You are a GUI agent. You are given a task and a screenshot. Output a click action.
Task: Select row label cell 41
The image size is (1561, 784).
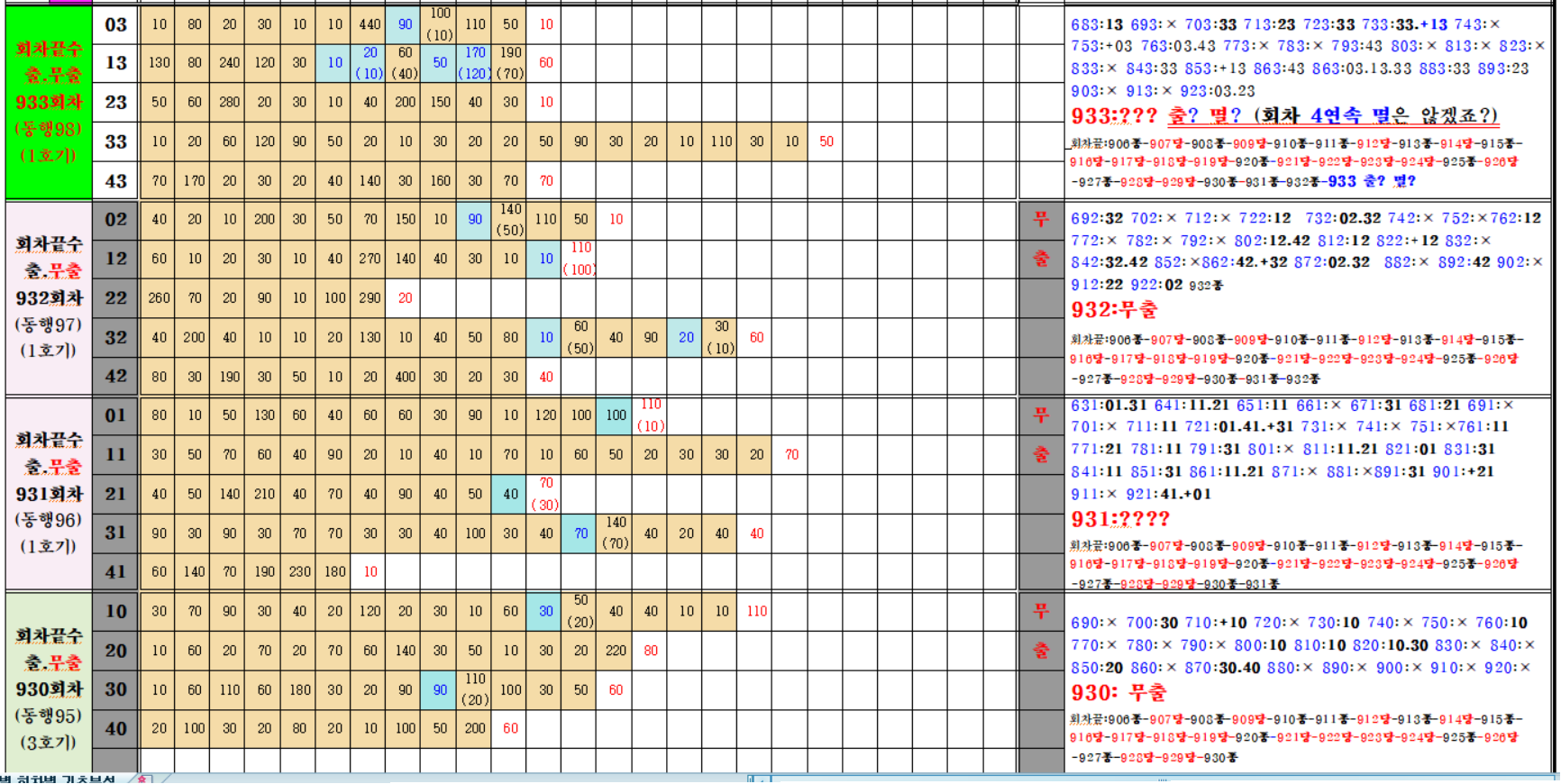(x=115, y=571)
